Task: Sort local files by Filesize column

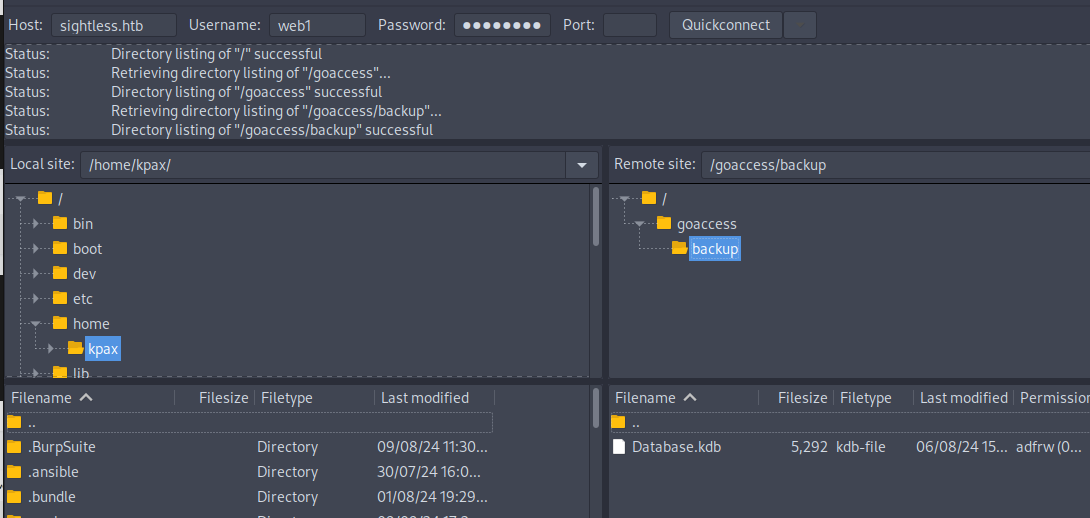Action: pyautogui.click(x=223, y=398)
